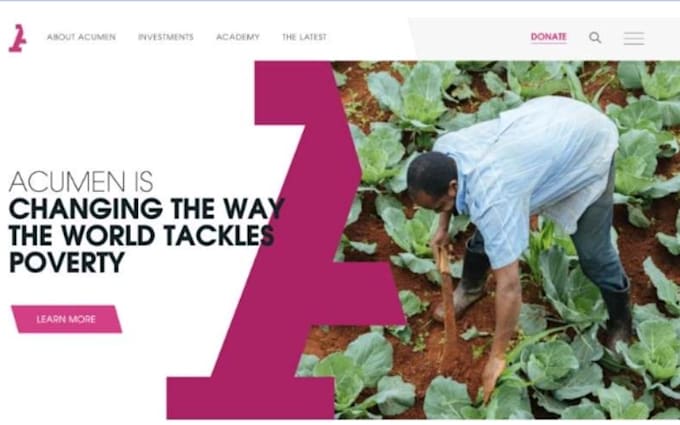Screen dimensions: 680x425
Task: Open the search magnifier icon
Action: coord(595,38)
